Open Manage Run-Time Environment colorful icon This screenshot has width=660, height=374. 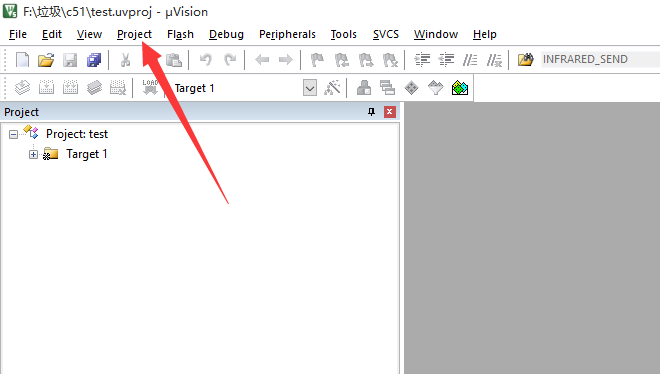(460, 88)
